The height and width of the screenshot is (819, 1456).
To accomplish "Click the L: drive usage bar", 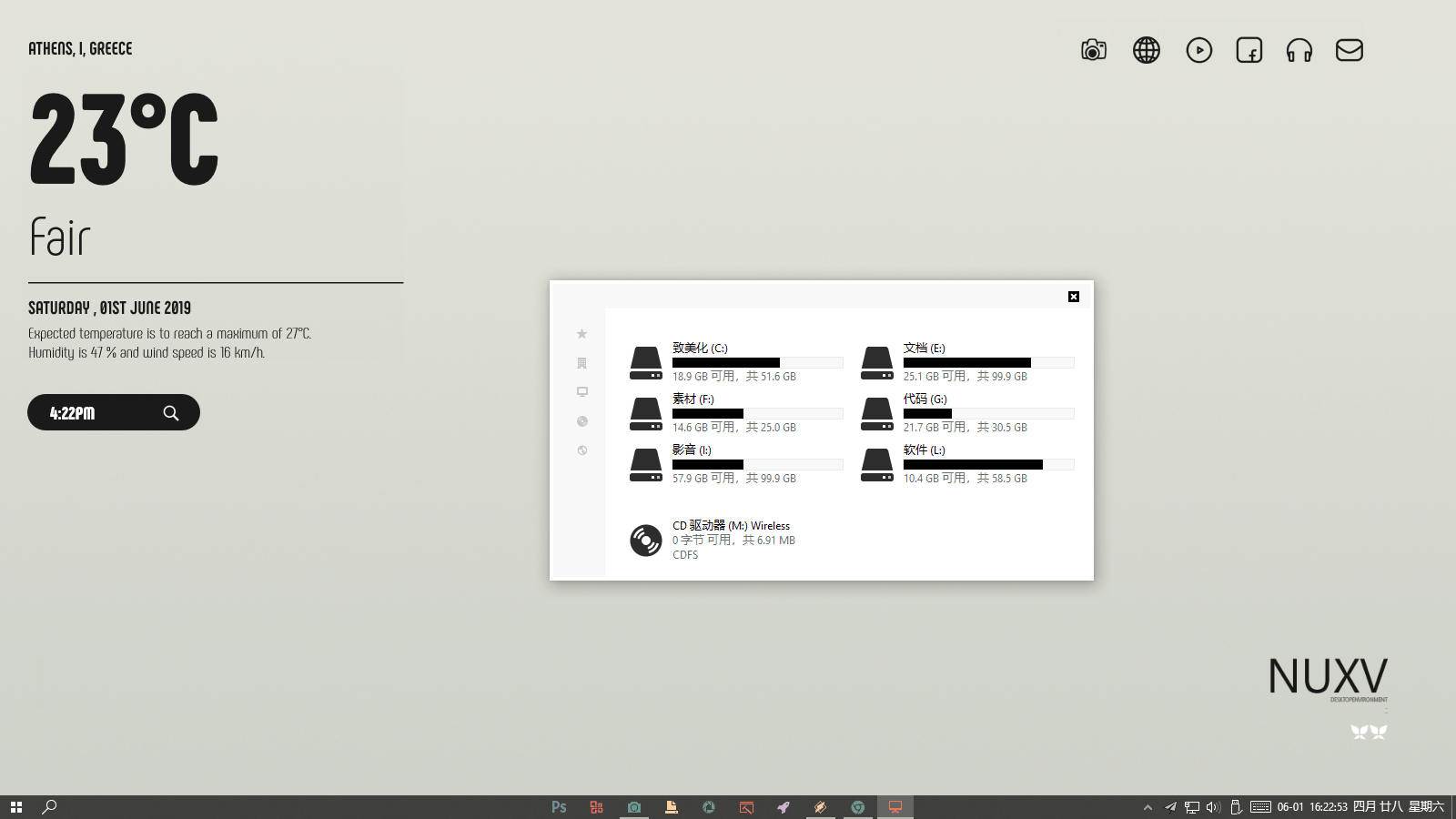I will click(988, 464).
